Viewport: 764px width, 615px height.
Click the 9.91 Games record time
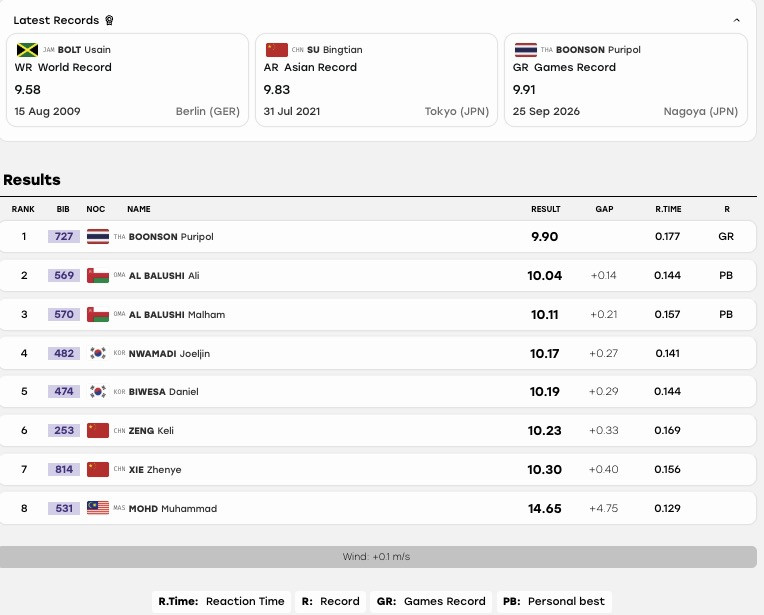(524, 90)
